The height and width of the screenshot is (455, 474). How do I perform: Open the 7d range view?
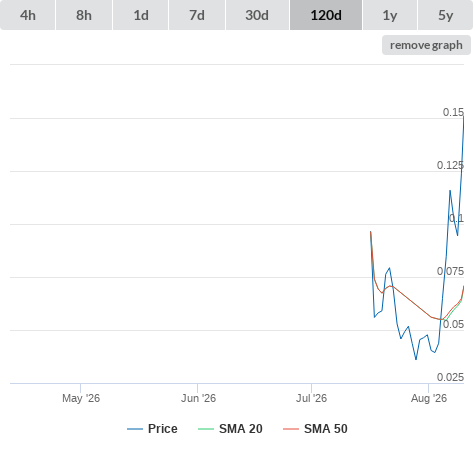click(197, 15)
